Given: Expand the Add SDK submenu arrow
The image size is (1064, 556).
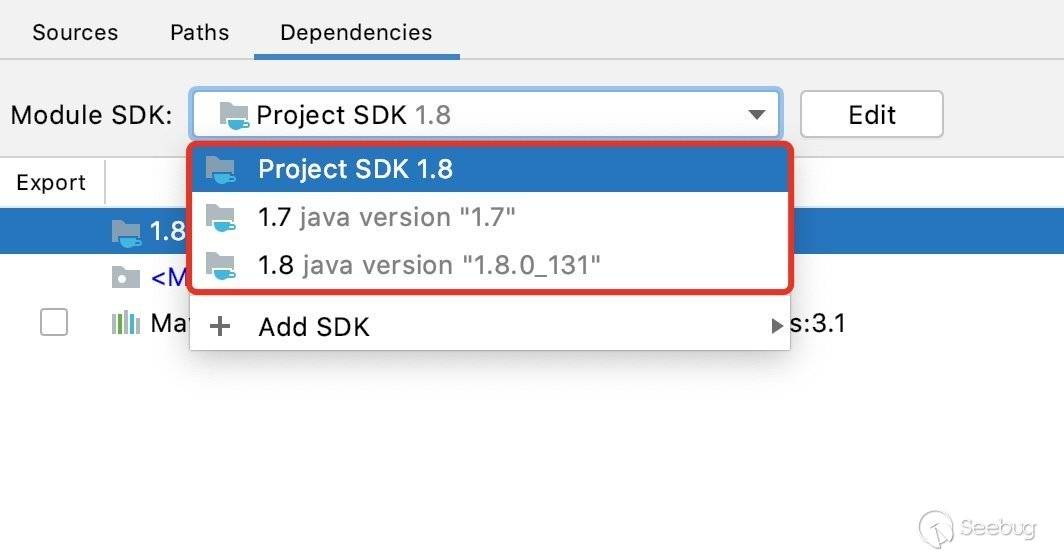Looking at the screenshot, I should pyautogui.click(x=777, y=326).
